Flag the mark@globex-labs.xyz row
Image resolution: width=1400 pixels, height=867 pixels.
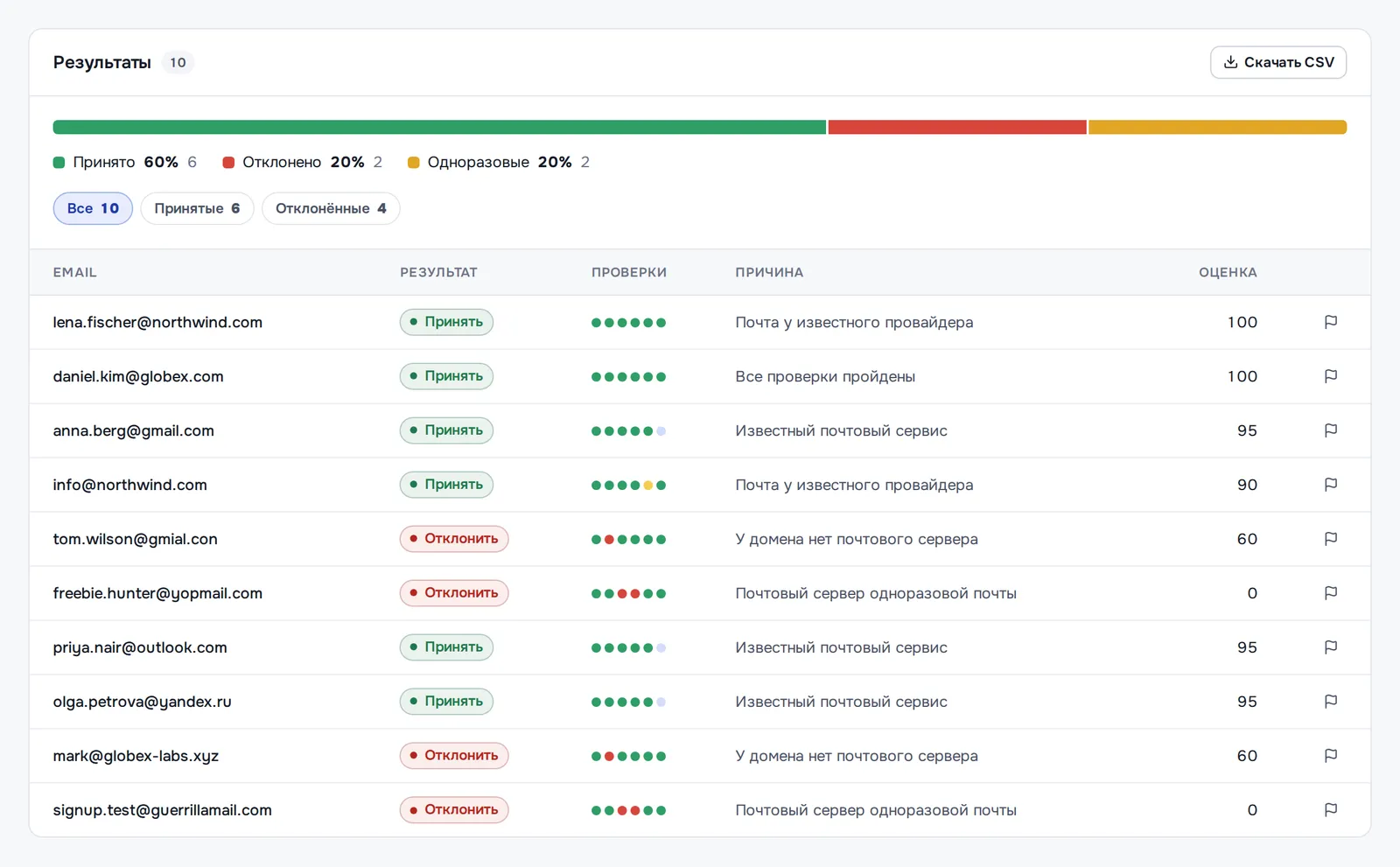tap(1330, 756)
